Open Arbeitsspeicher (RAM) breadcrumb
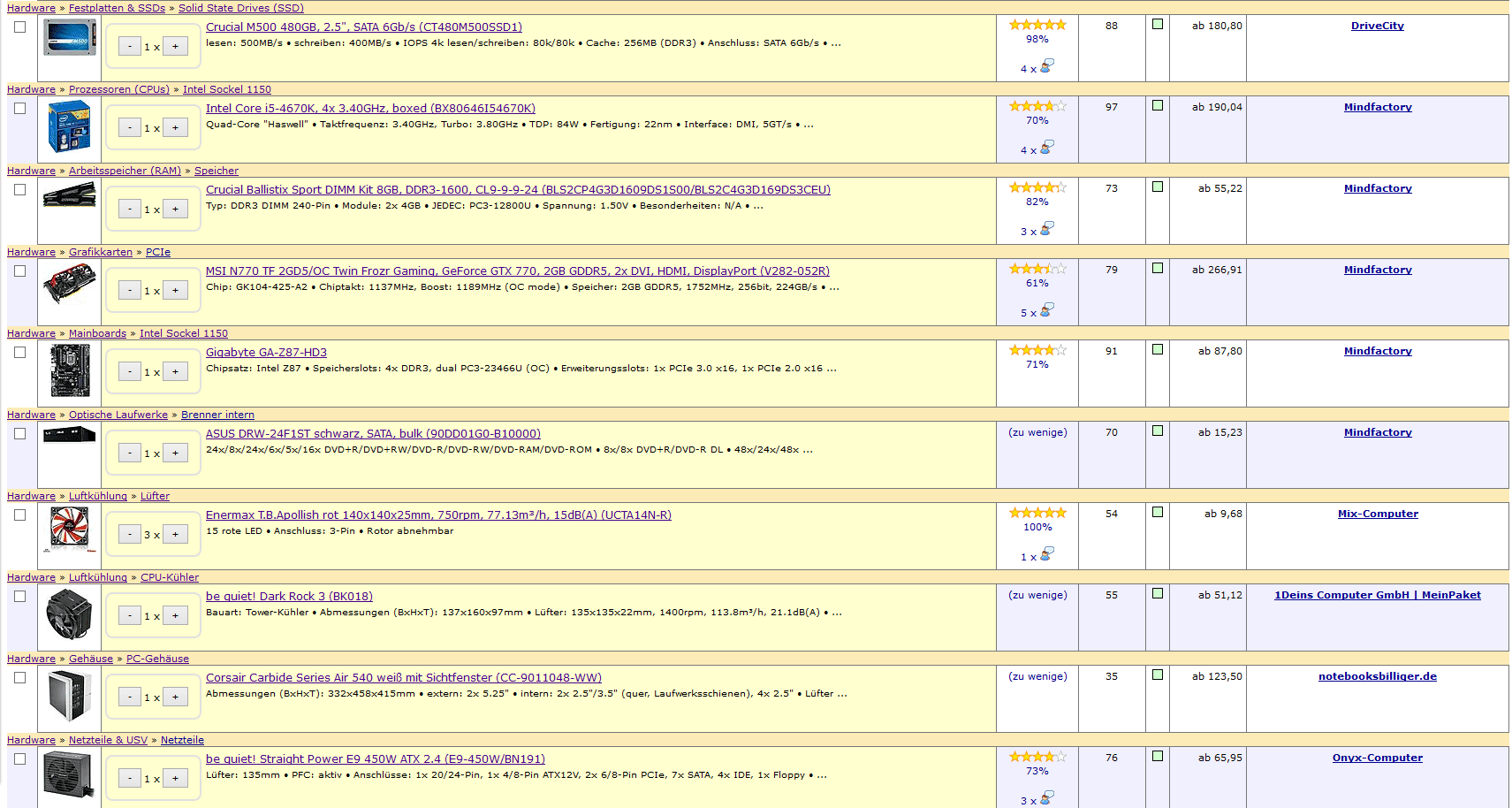1512x808 pixels. coord(125,171)
